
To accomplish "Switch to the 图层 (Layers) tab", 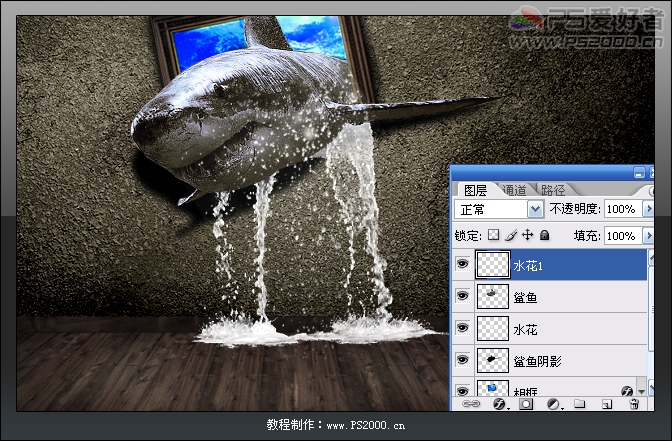I will point(476,190).
